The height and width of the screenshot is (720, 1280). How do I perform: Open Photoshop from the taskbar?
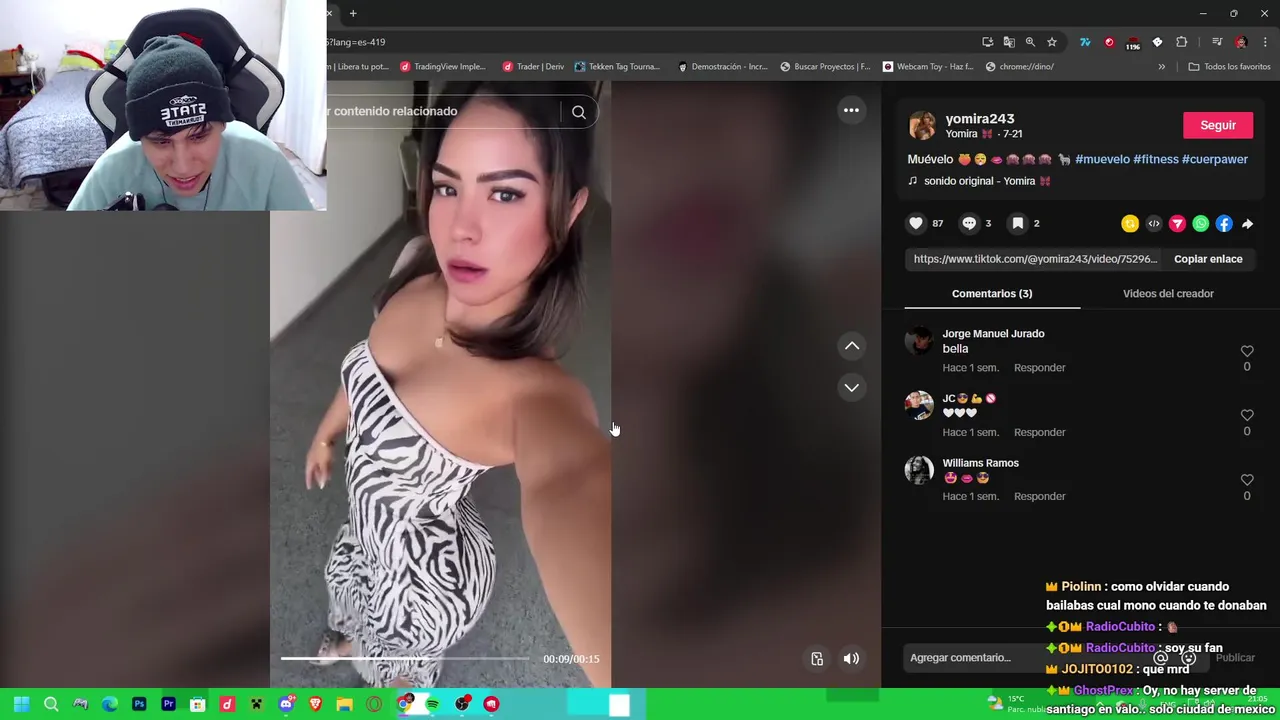point(139,704)
